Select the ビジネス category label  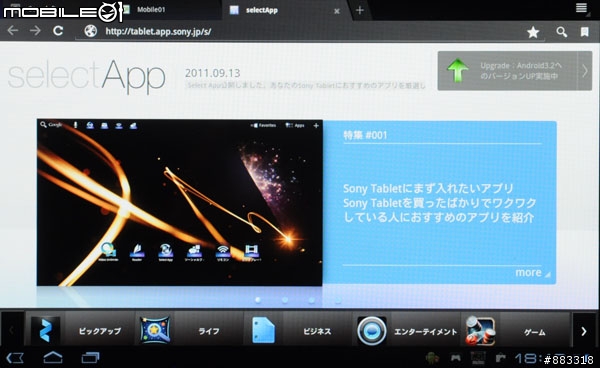tap(317, 331)
